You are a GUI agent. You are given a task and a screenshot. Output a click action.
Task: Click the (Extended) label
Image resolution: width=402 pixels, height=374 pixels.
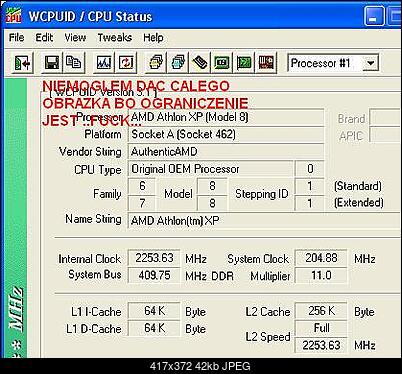click(359, 203)
